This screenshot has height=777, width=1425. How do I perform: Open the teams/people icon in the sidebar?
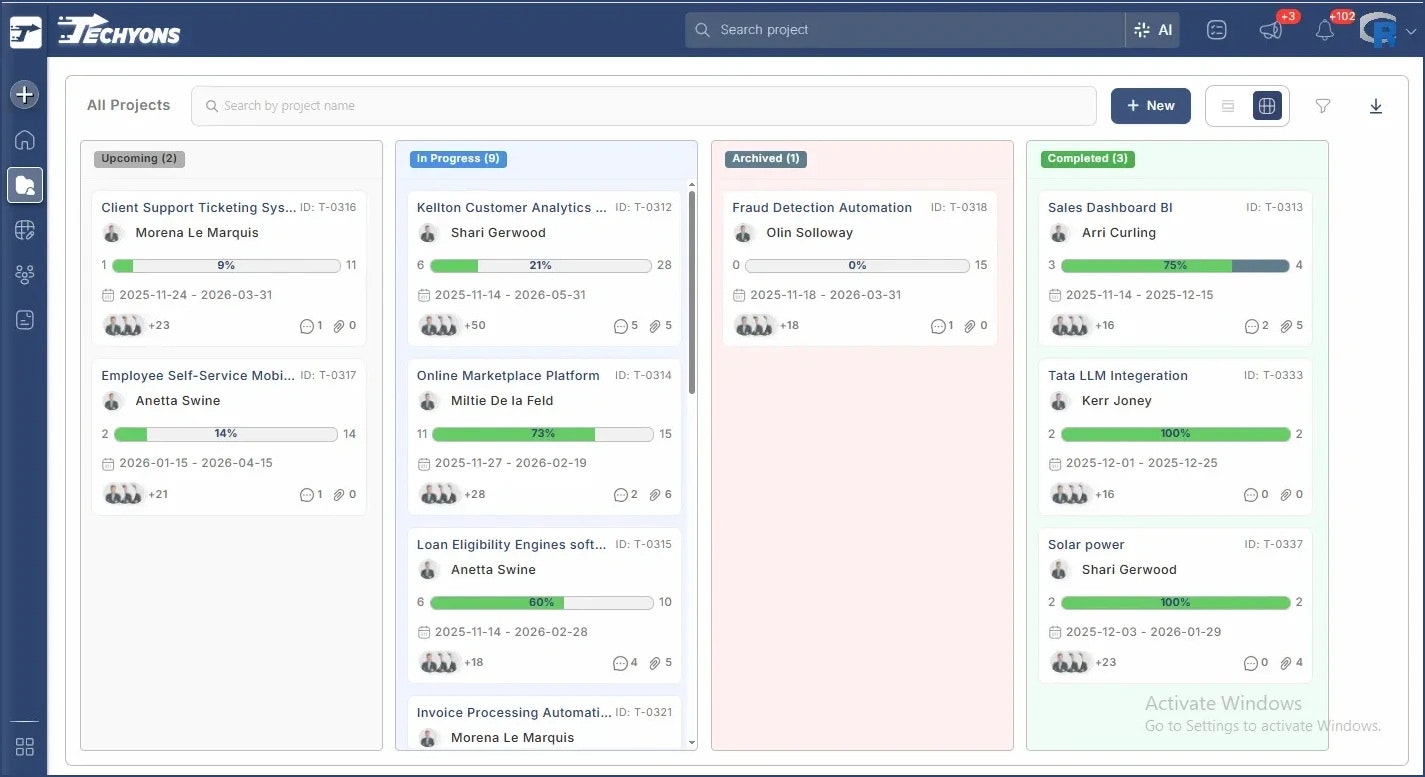(x=23, y=274)
